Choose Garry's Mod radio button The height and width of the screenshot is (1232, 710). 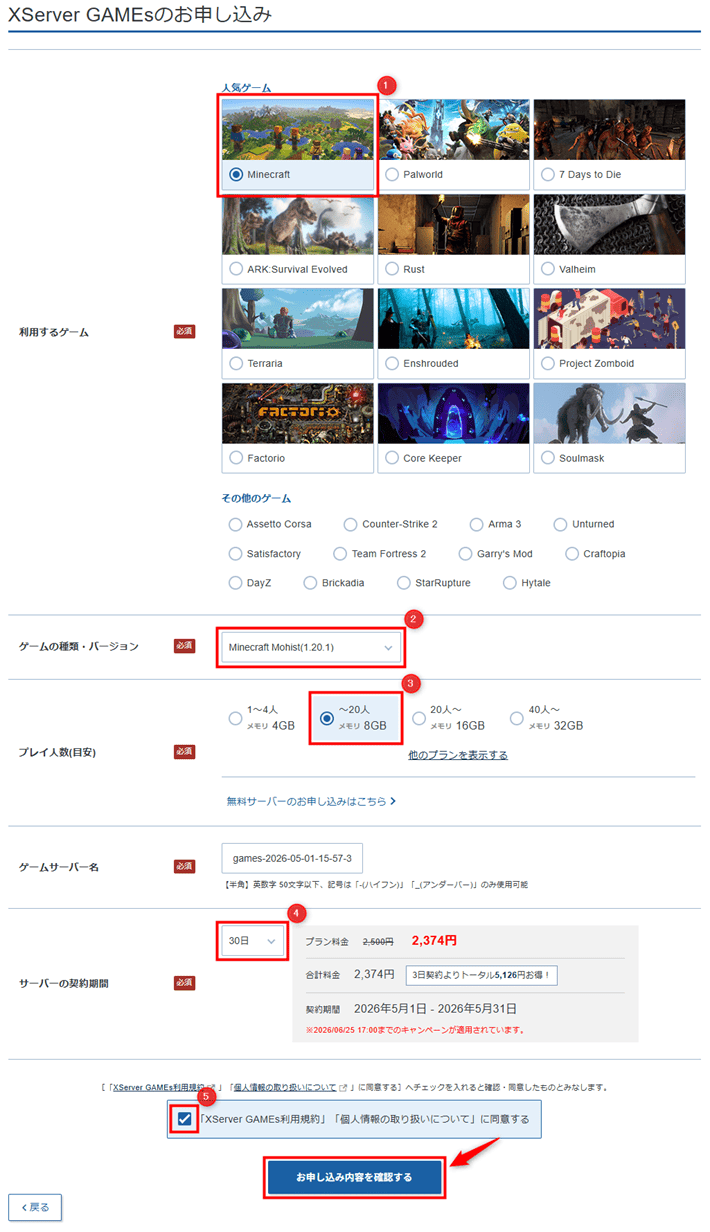(x=466, y=553)
